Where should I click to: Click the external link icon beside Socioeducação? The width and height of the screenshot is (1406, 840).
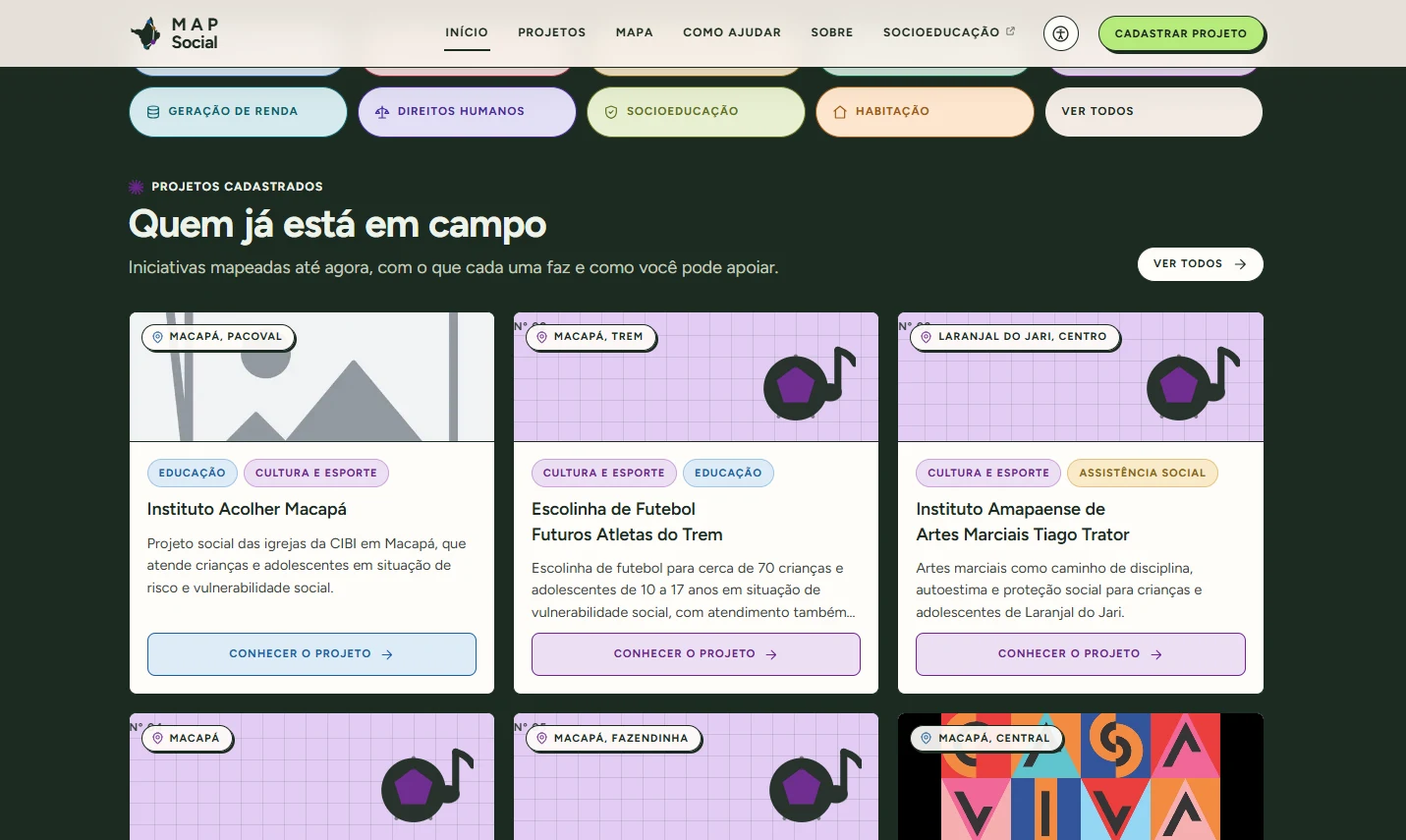[x=1010, y=31]
